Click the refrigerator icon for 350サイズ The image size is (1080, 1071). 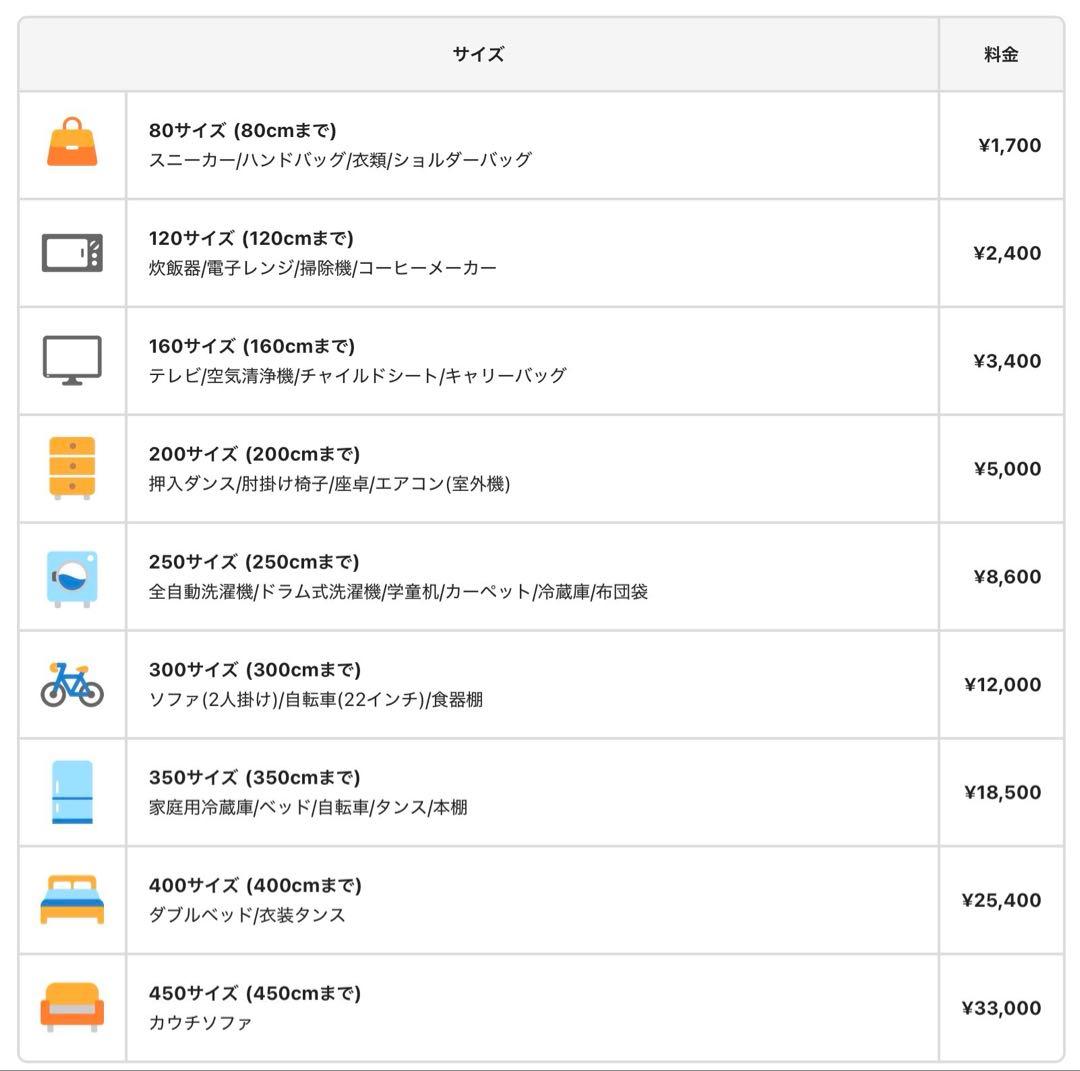pos(70,792)
